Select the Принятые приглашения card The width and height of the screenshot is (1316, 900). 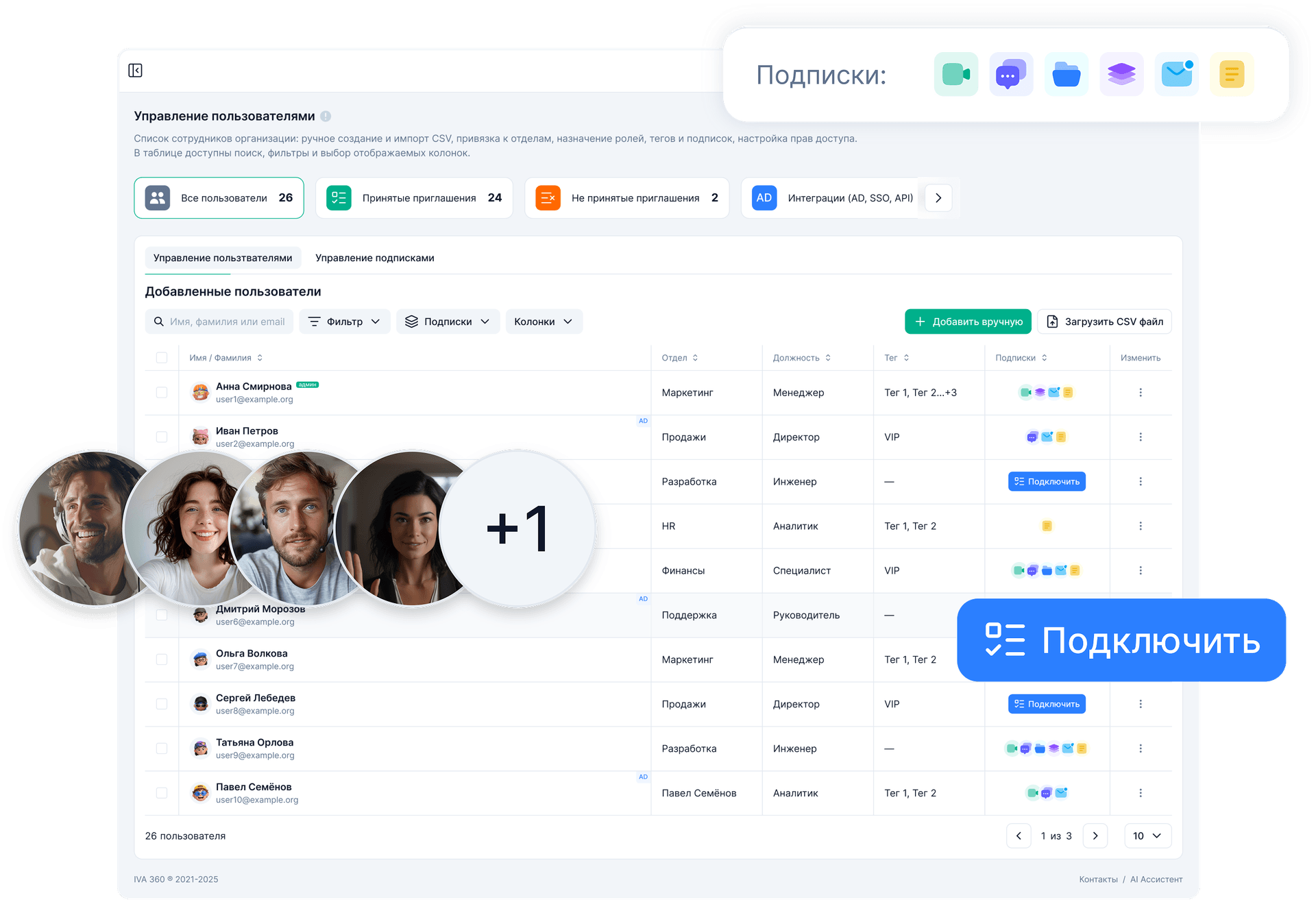tap(414, 198)
